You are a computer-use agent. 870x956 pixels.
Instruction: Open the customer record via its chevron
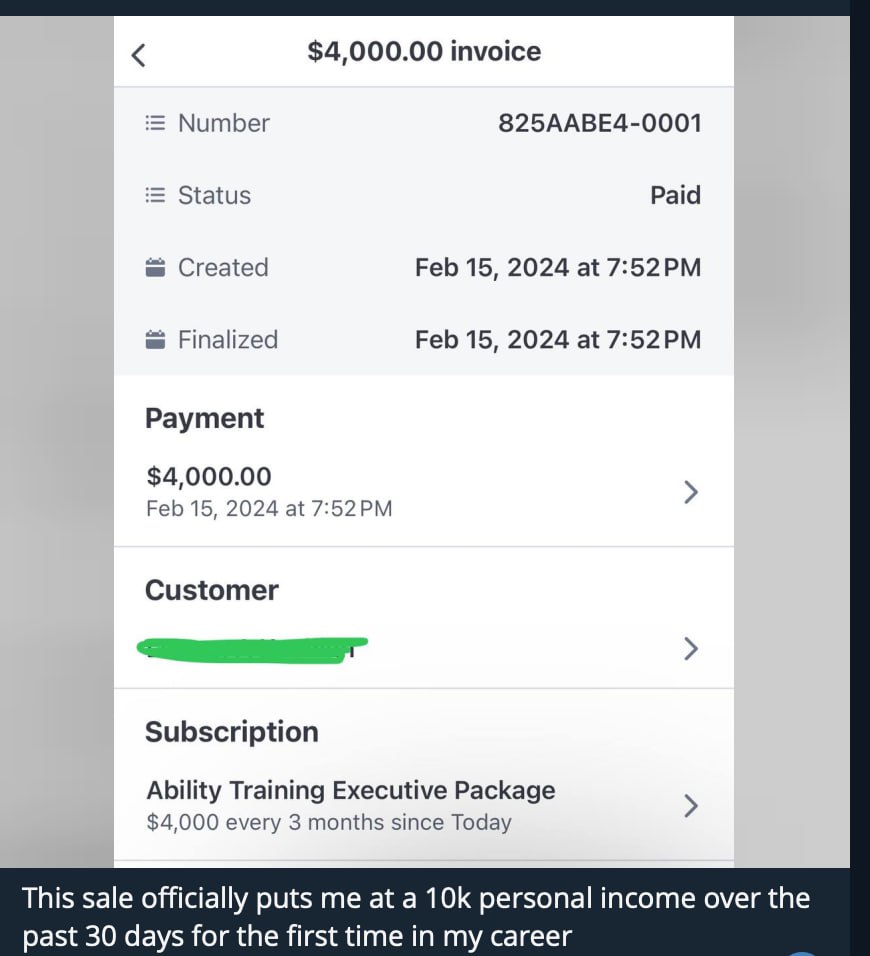coord(690,649)
